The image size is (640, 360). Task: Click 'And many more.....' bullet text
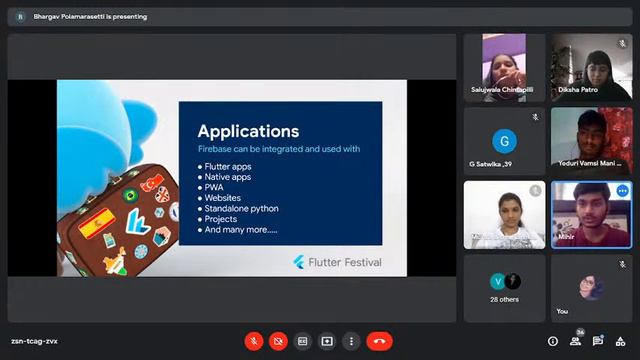pyautogui.click(x=241, y=230)
